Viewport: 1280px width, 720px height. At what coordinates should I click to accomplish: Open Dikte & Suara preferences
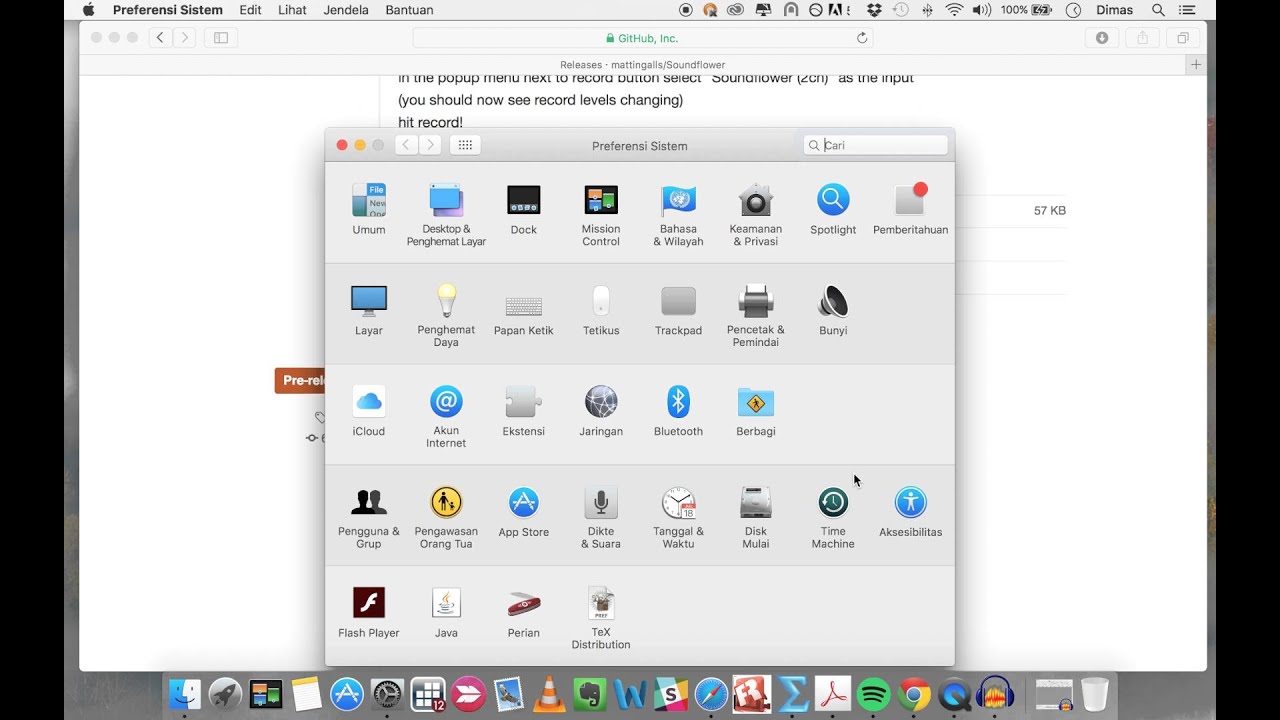tap(601, 517)
